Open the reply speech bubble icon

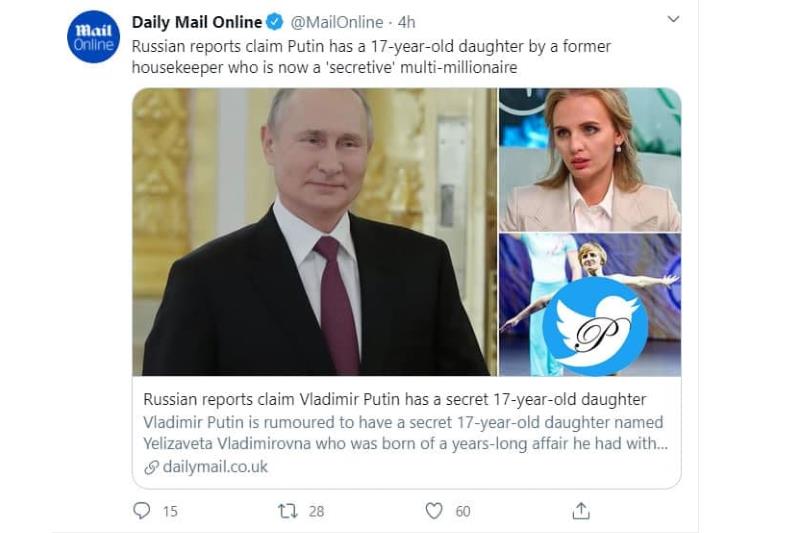tap(142, 511)
